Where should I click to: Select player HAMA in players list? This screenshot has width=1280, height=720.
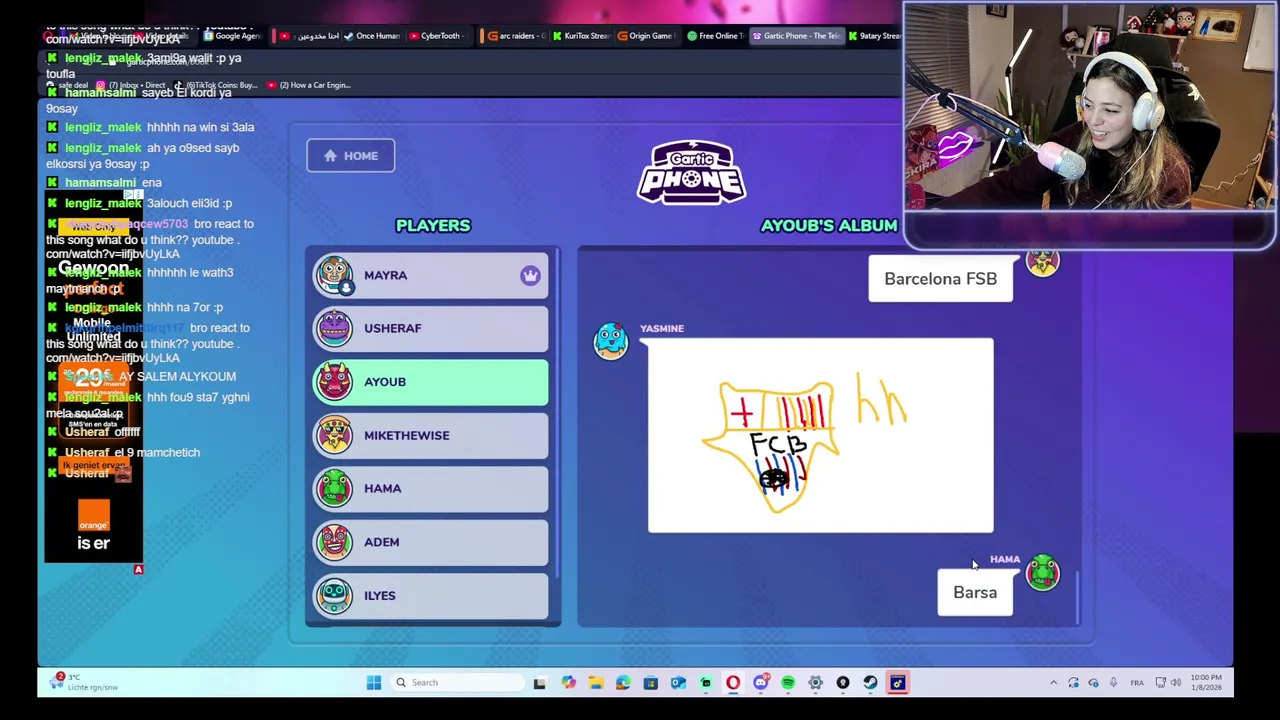[430, 488]
